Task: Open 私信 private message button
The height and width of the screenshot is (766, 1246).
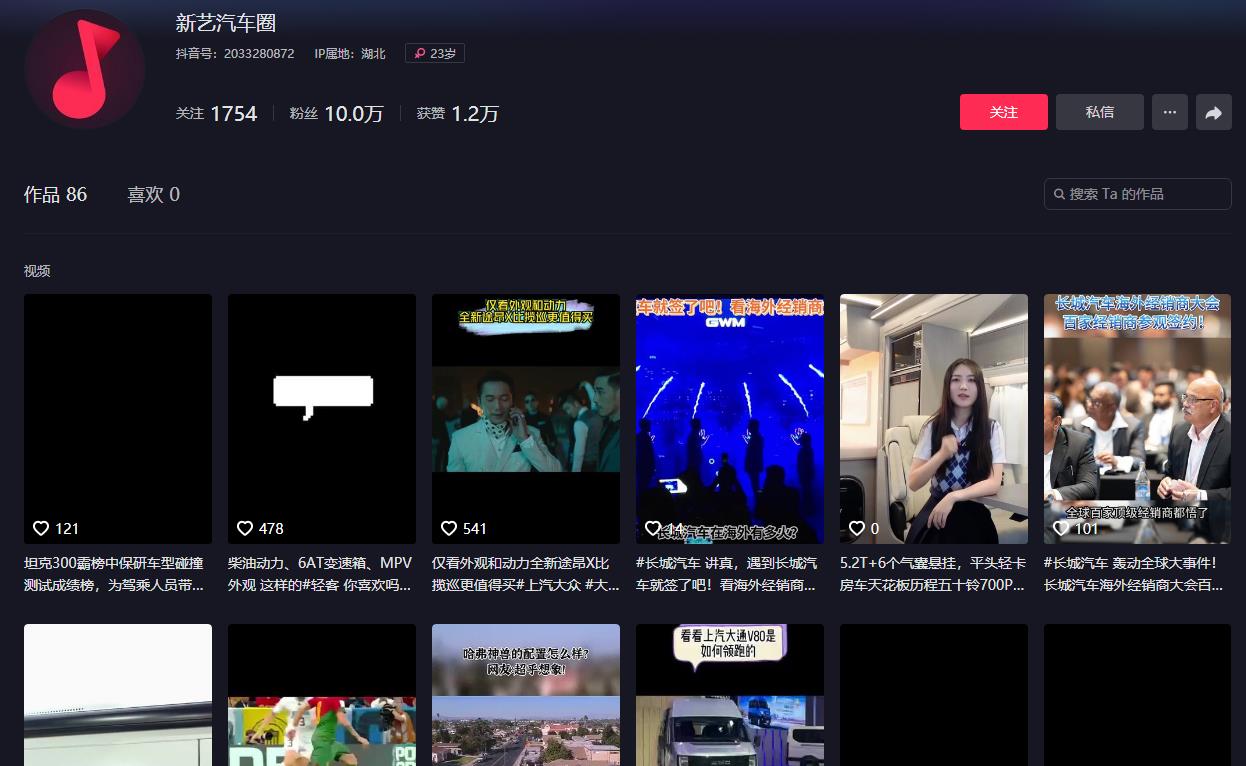Action: click(x=1100, y=112)
